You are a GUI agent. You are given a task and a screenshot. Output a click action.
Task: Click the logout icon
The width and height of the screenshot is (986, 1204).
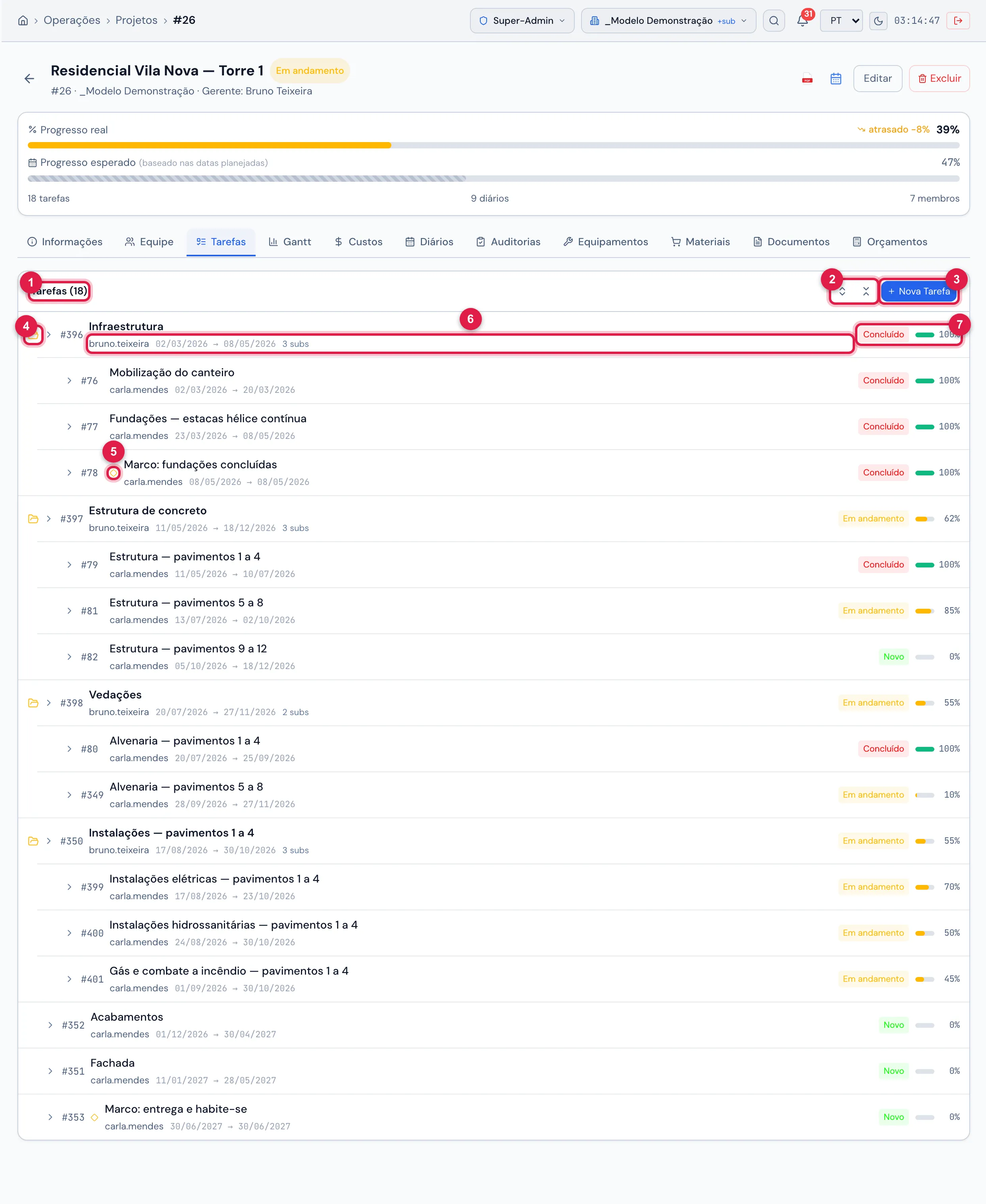pos(958,21)
